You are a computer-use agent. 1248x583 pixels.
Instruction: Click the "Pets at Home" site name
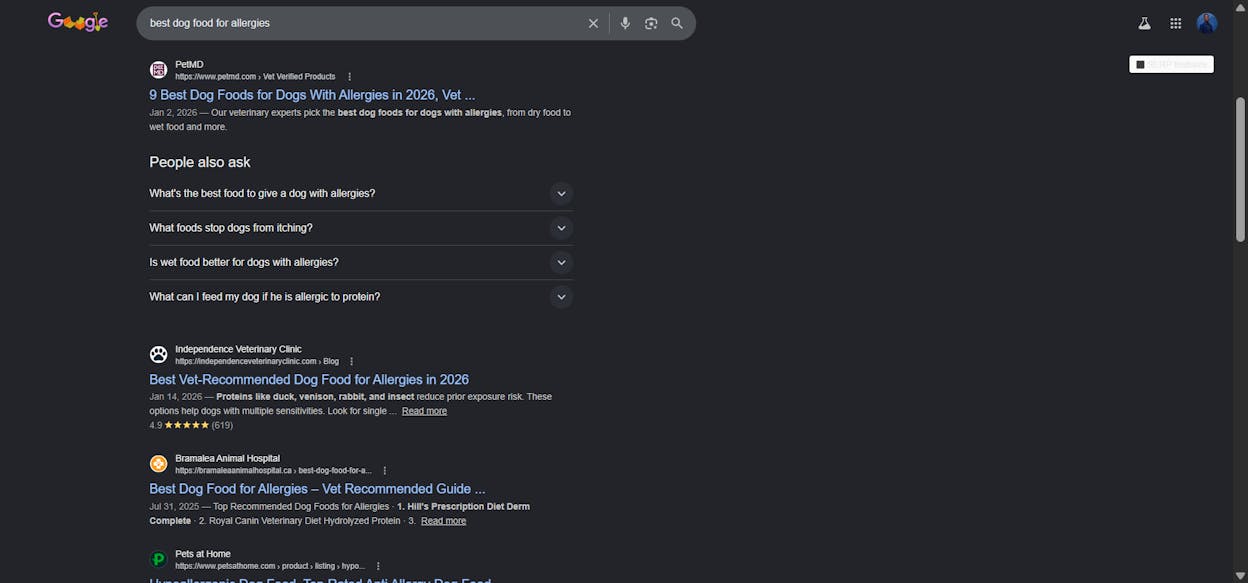coord(203,554)
